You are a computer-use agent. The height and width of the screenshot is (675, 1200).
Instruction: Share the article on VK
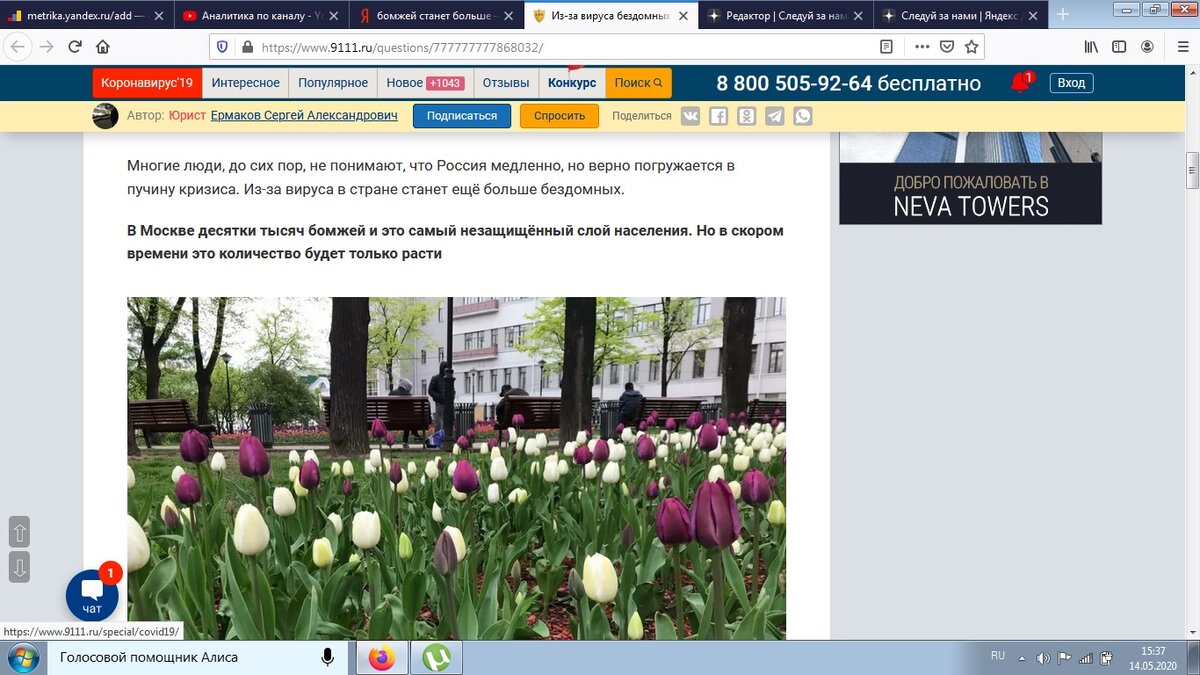click(x=690, y=116)
